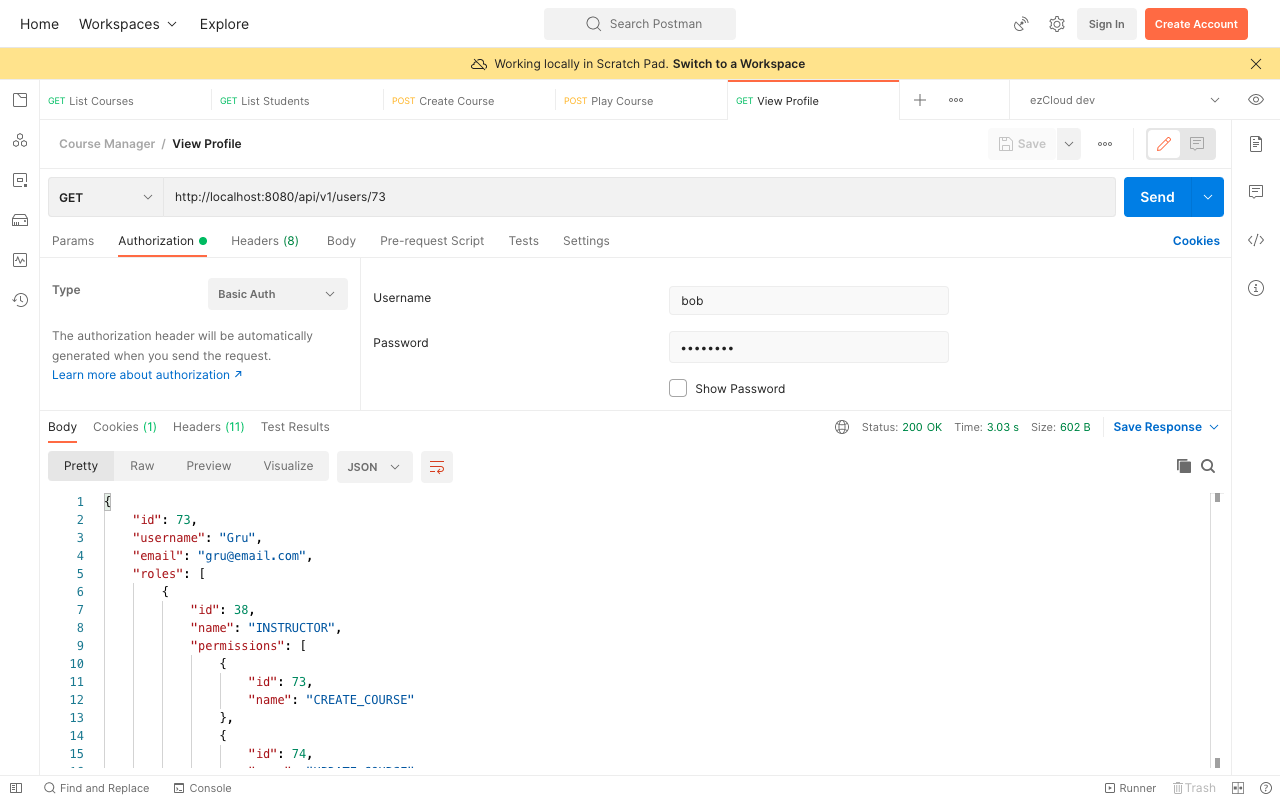Click the request URL field
The width and height of the screenshot is (1280, 800).
pyautogui.click(x=640, y=197)
